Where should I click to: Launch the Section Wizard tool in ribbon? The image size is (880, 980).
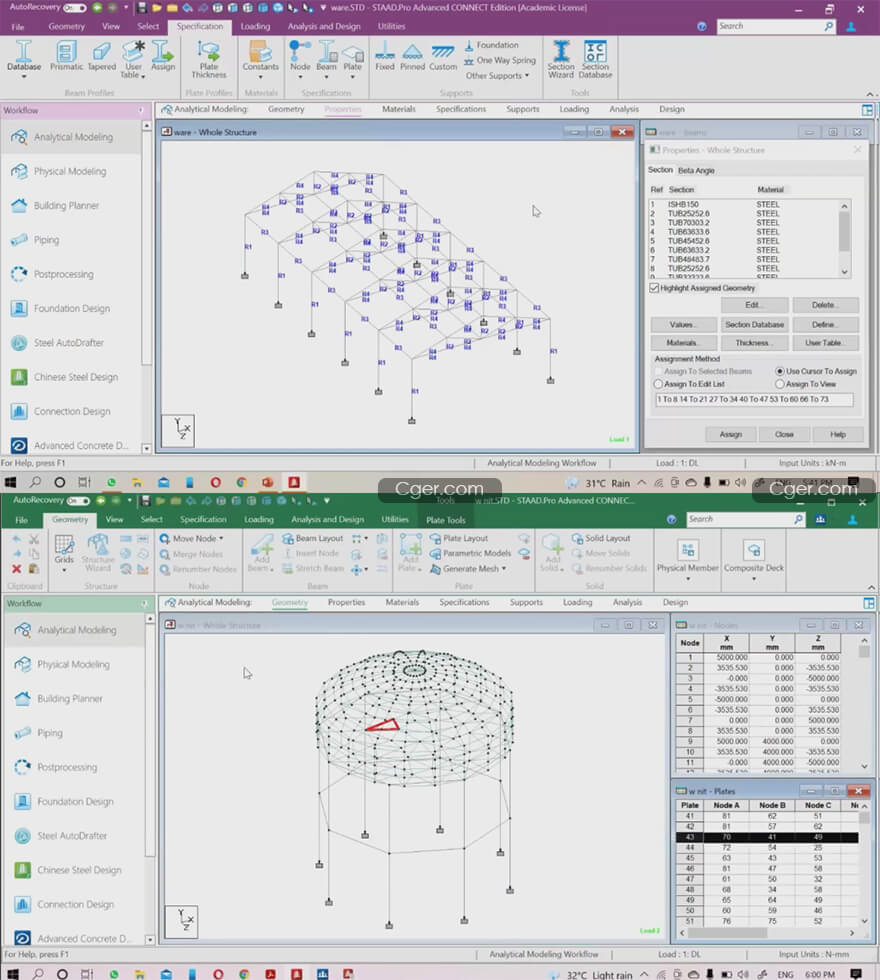[561, 60]
